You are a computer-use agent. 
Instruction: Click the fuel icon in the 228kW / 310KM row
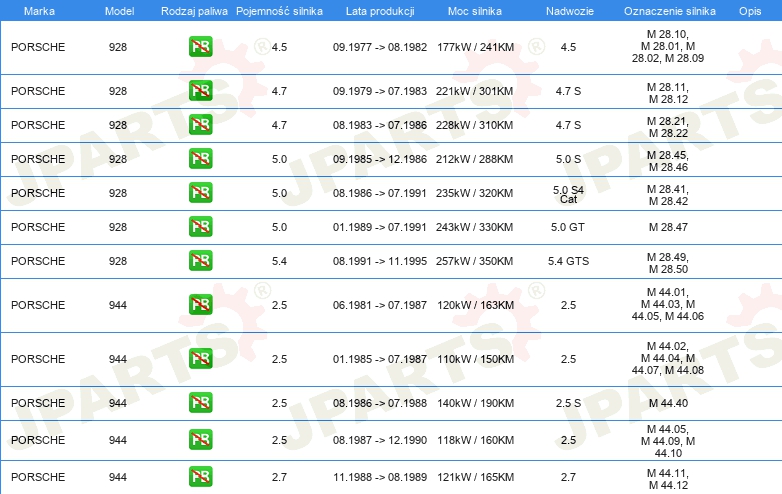point(200,125)
